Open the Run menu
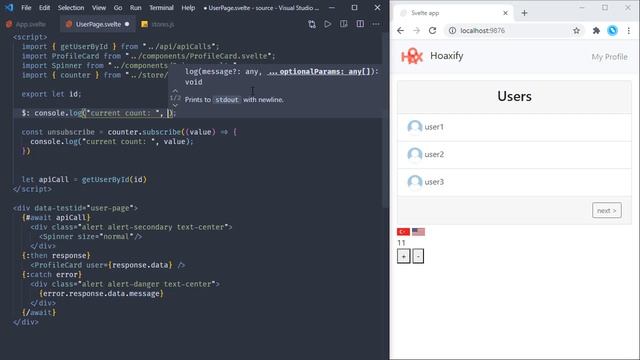This screenshot has width=640, height=360. pyautogui.click(x=136, y=8)
